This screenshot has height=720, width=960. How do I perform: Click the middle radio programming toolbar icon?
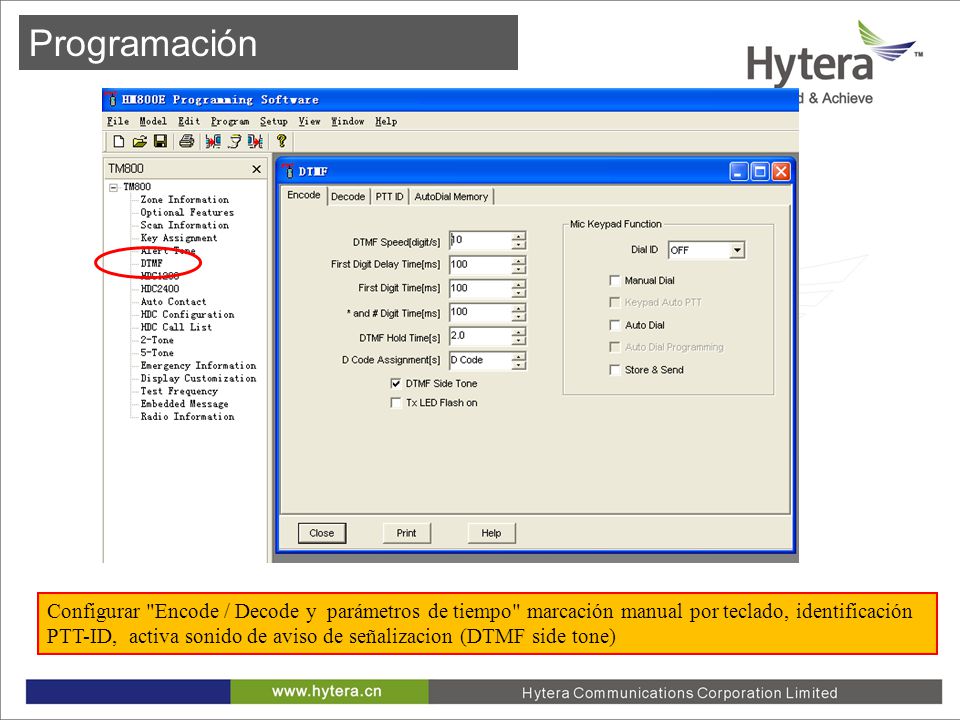pos(234,142)
